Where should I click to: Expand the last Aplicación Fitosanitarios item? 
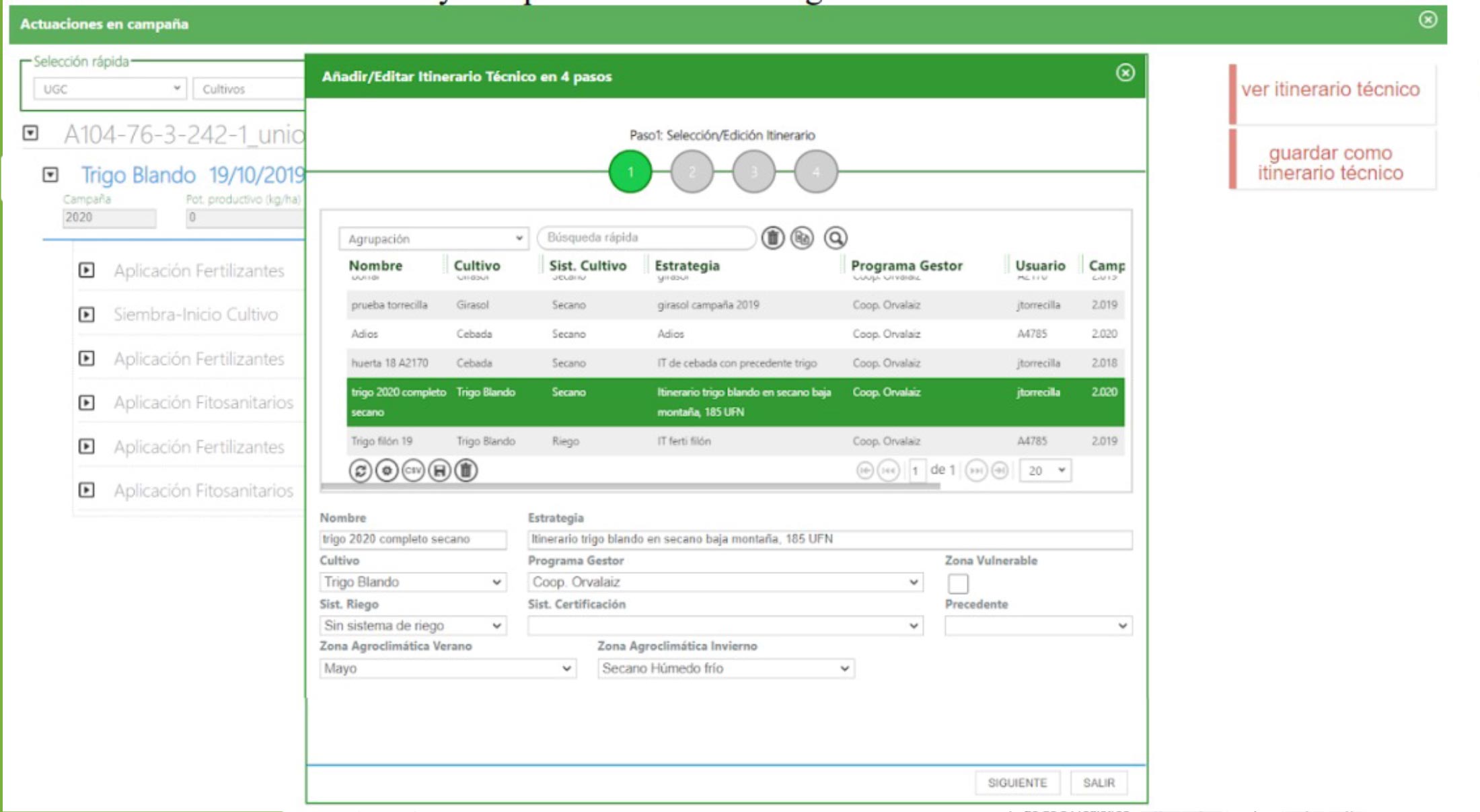tap(87, 490)
